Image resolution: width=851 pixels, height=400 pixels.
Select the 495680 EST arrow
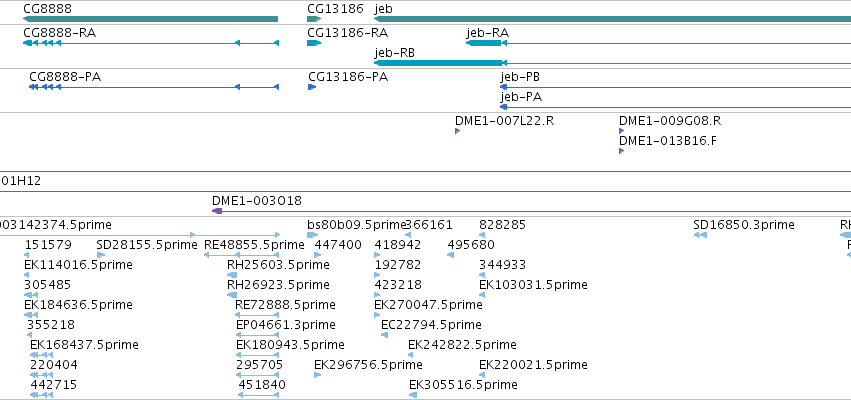450,255
